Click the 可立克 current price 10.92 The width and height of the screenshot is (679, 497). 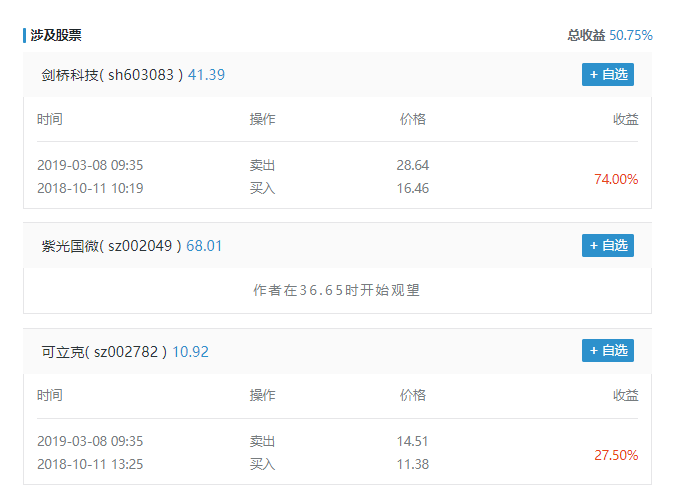click(191, 352)
